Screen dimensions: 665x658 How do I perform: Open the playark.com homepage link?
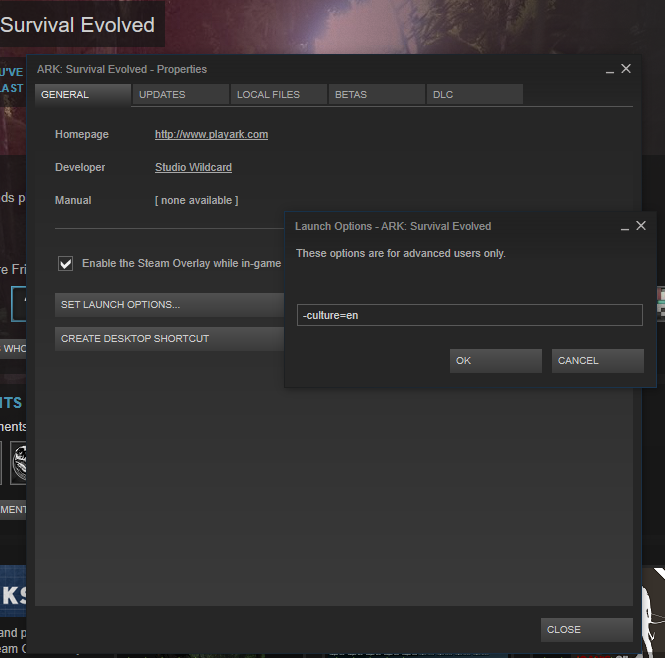pyautogui.click(x=211, y=134)
